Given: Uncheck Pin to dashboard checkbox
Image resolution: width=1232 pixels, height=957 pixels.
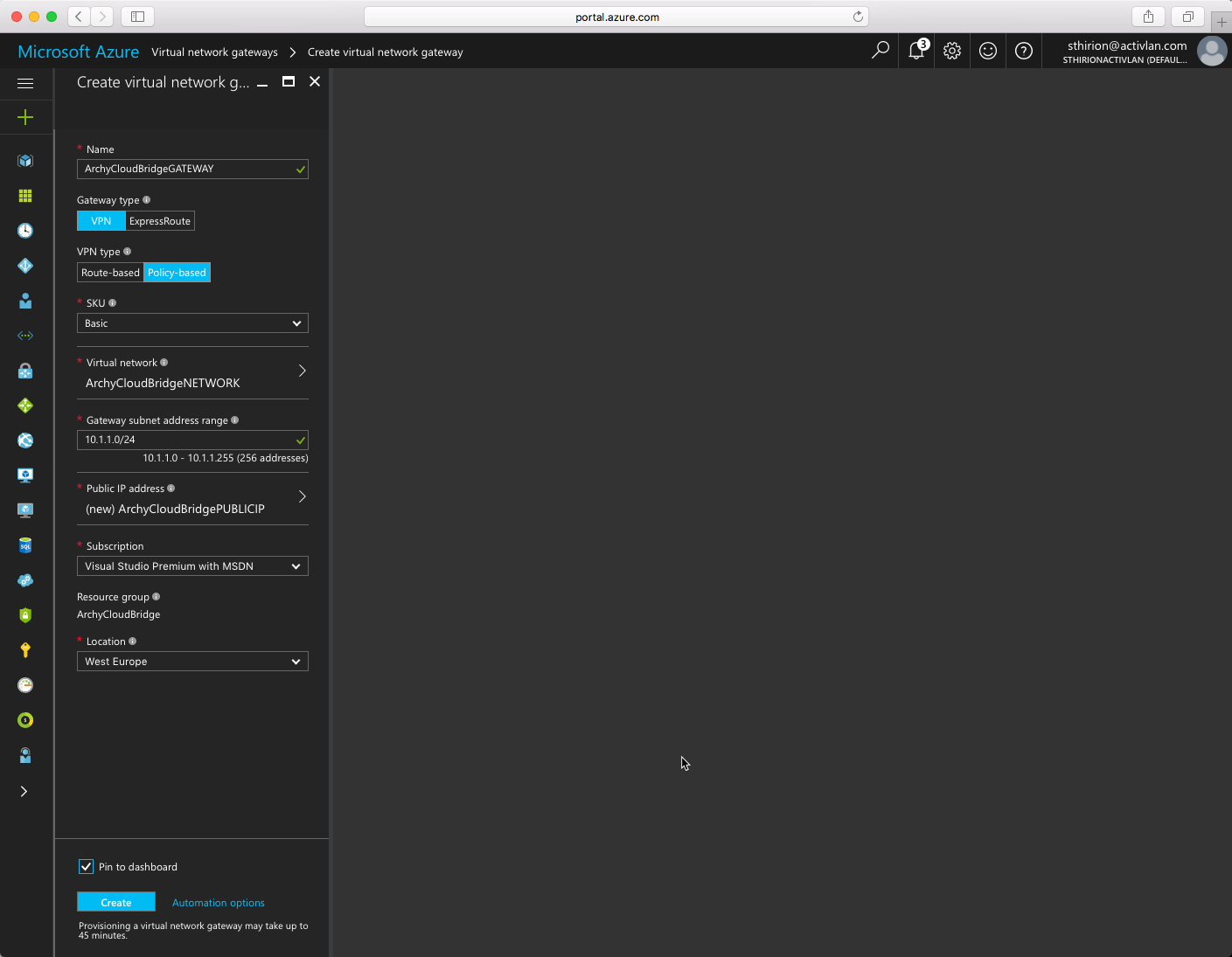Looking at the screenshot, I should [86, 867].
